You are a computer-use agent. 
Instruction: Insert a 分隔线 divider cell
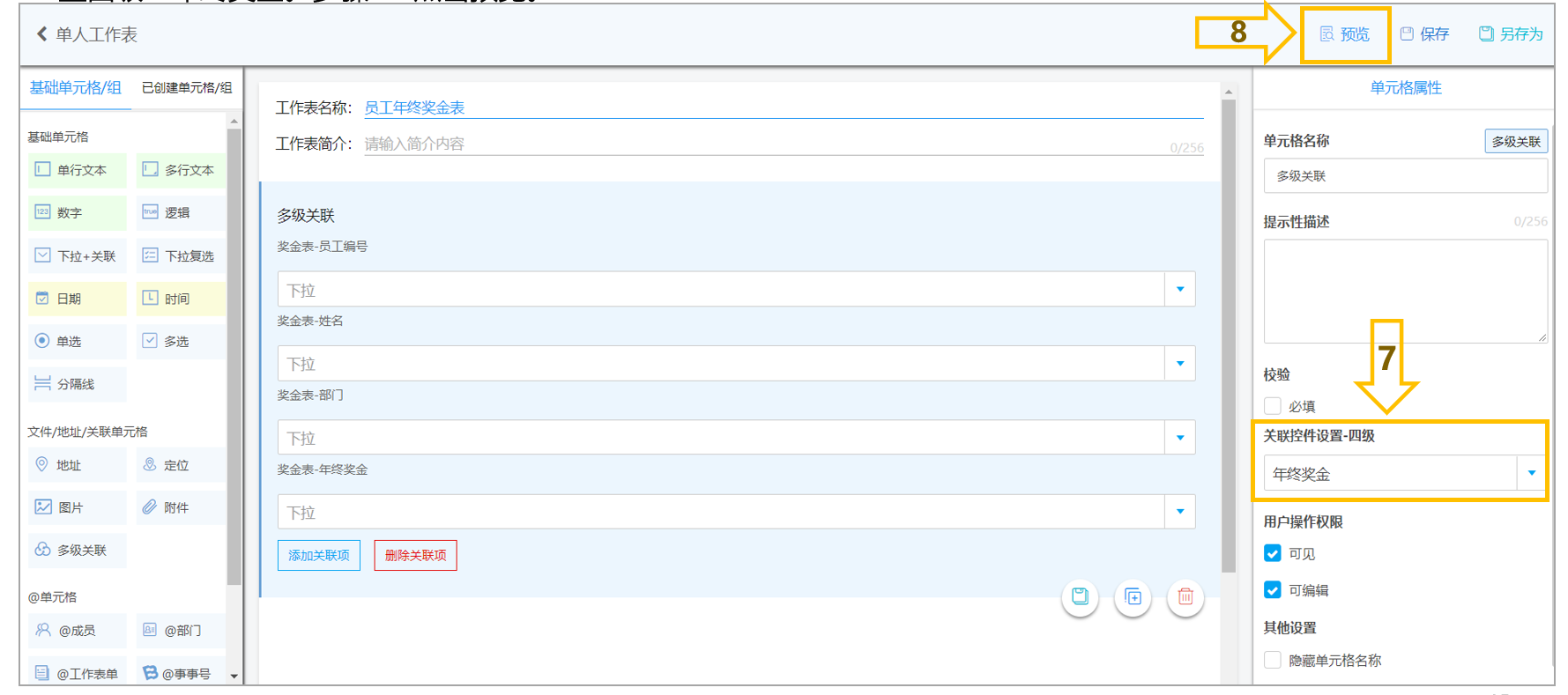click(78, 384)
